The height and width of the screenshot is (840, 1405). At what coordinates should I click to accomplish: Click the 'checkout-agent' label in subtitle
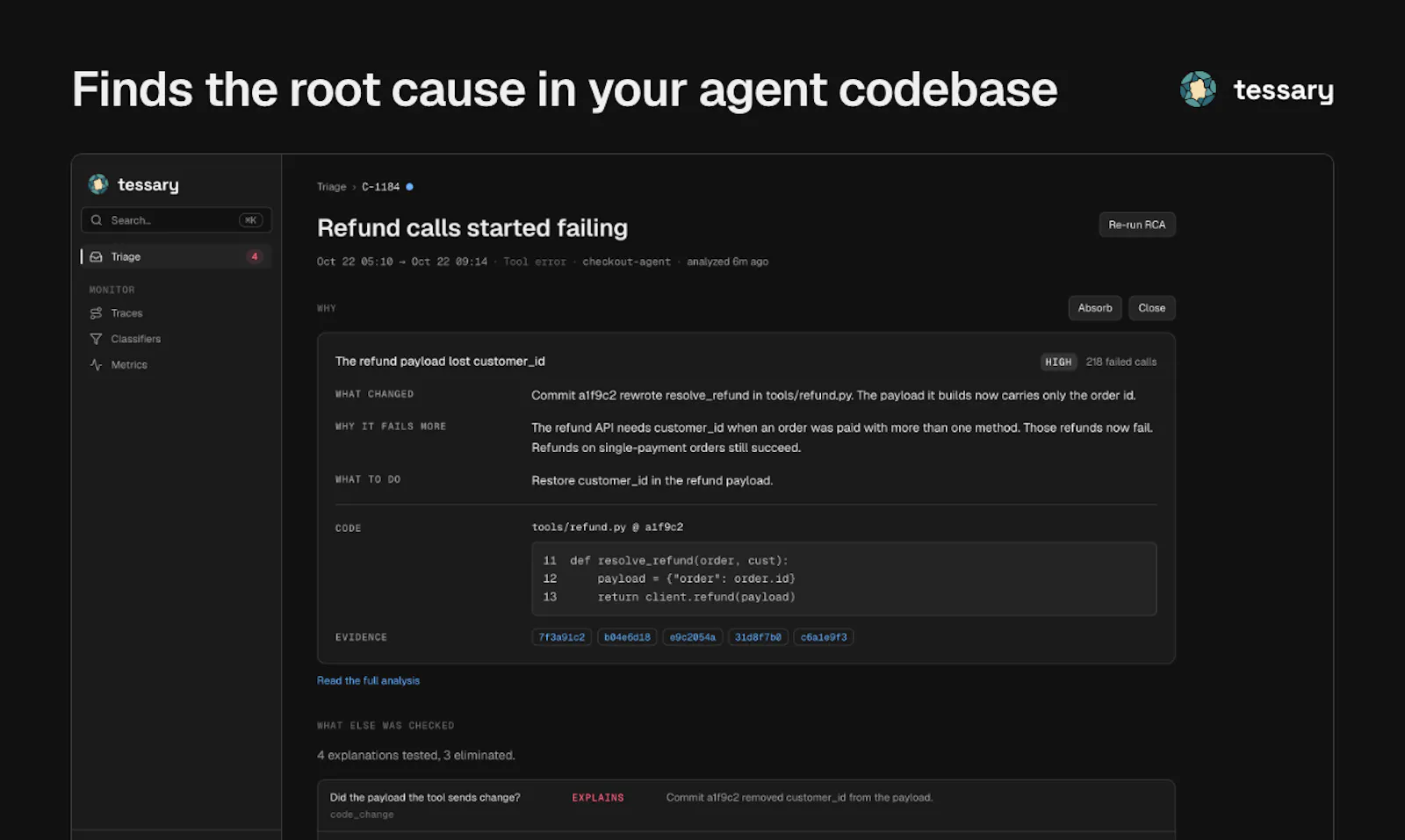(626, 262)
